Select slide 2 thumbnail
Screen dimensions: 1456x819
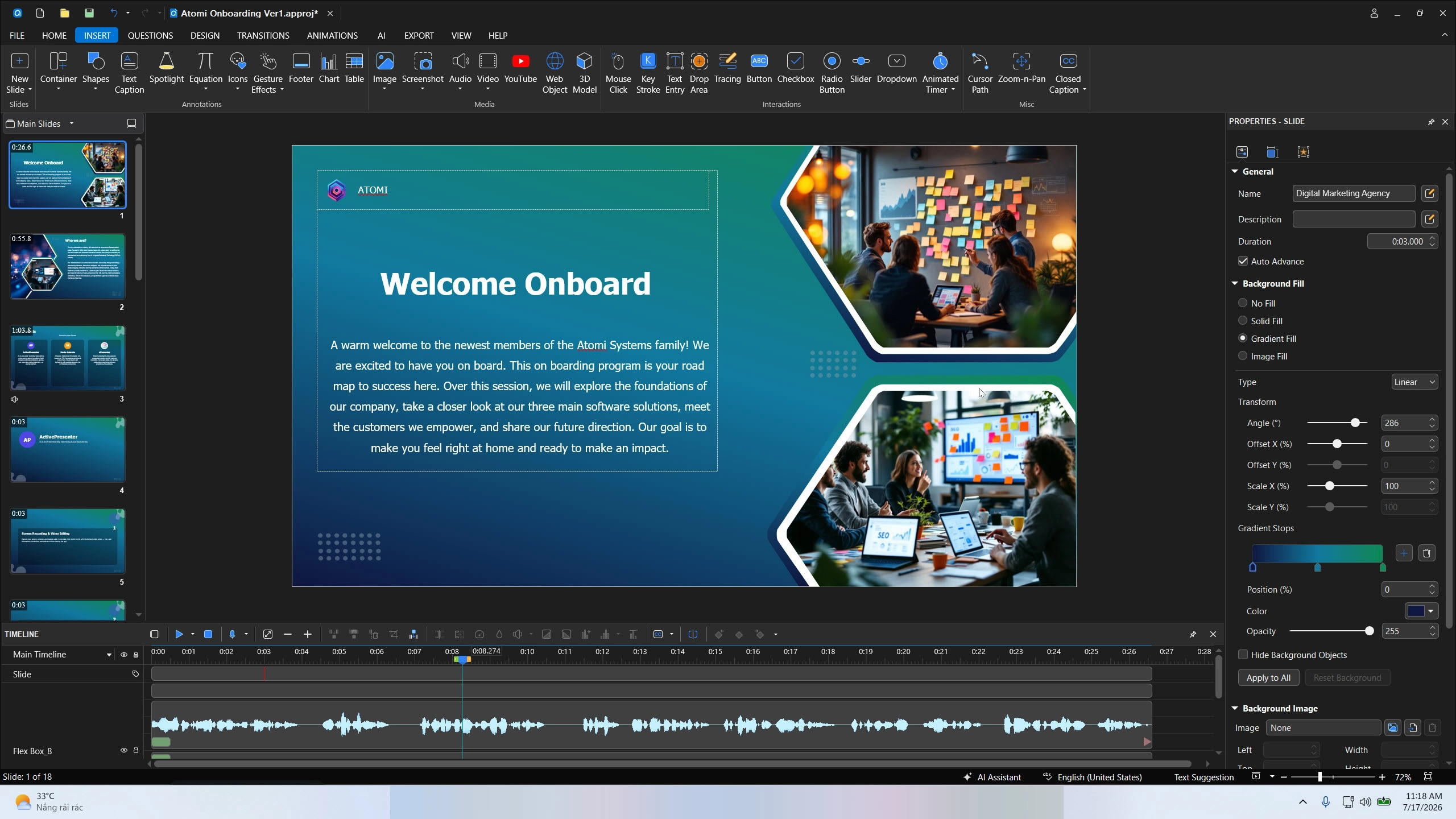tap(68, 267)
